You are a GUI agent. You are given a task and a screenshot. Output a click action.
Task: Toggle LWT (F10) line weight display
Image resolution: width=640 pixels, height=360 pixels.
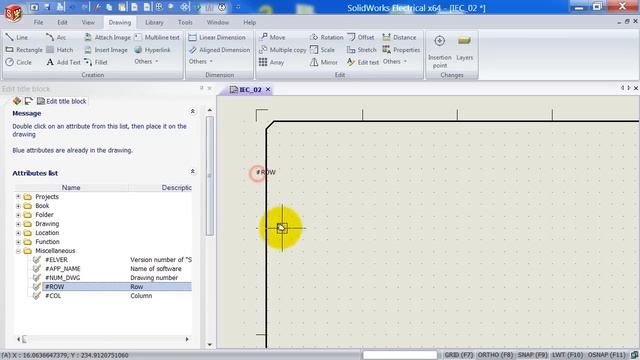point(567,355)
